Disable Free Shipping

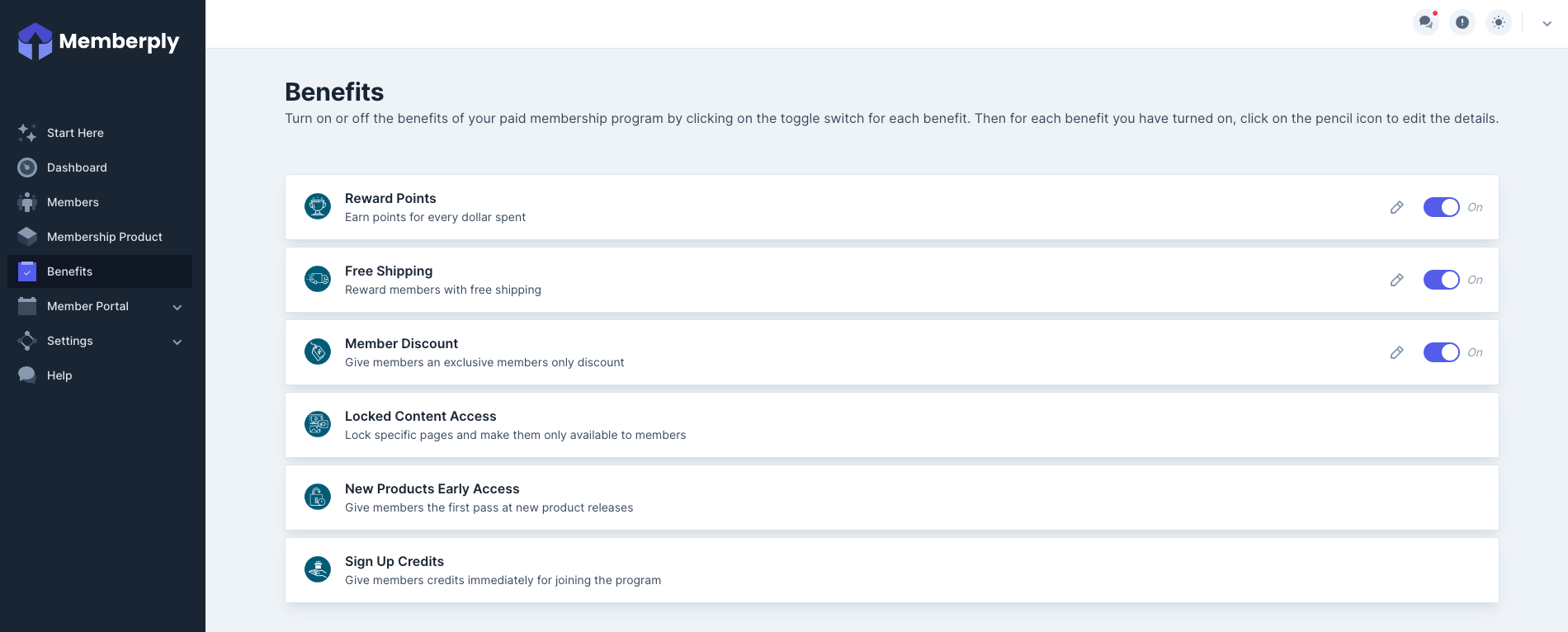click(1441, 280)
